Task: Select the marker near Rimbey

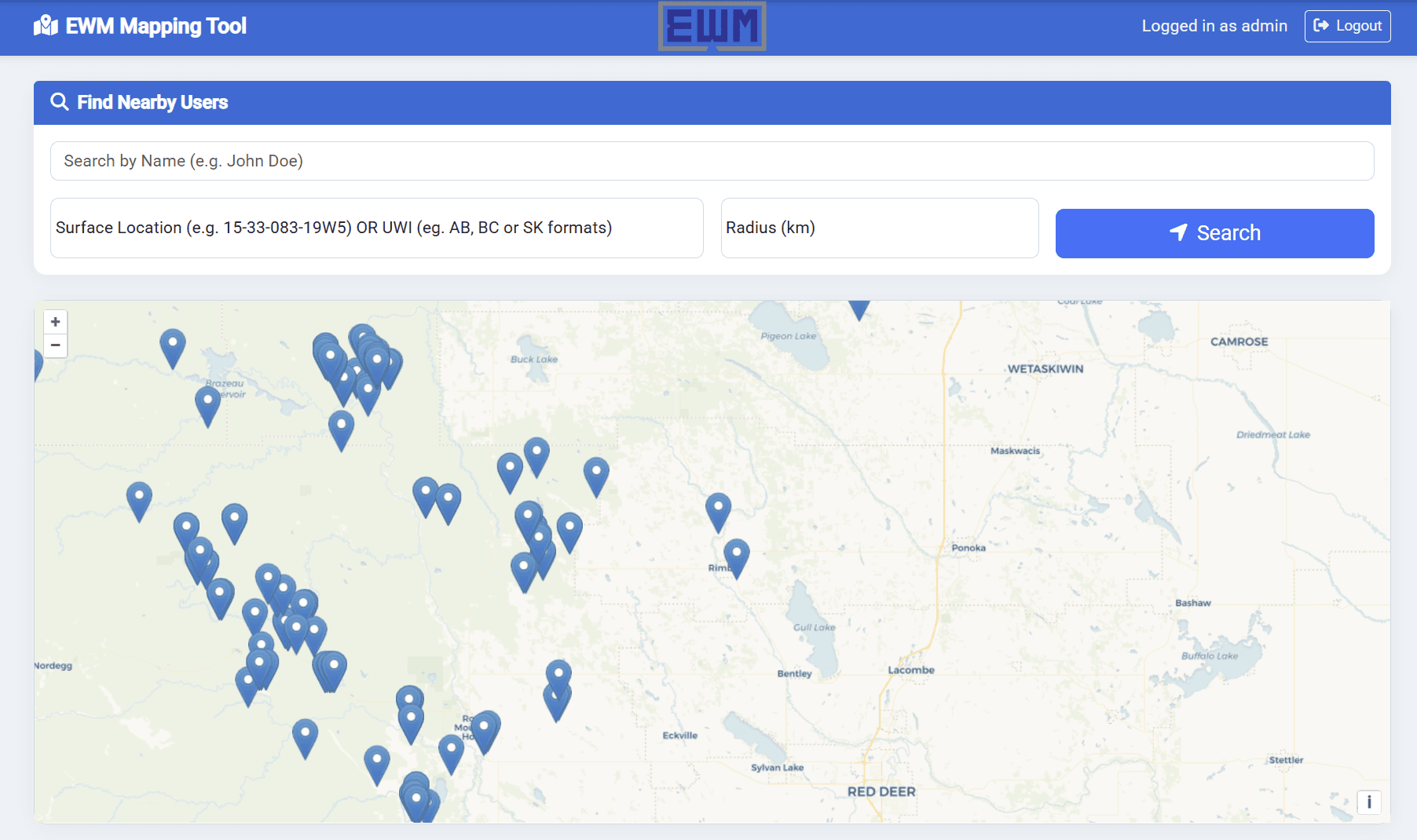Action: coord(735,553)
